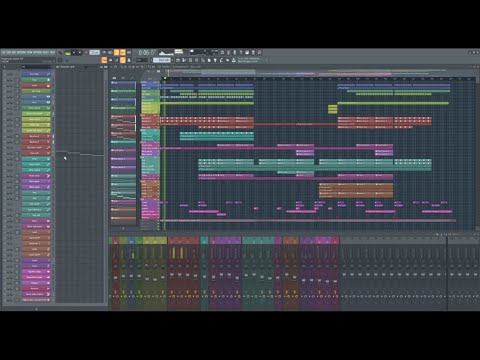Click the View playlist toolbar icon
This screenshot has width=480, height=360.
[178, 60]
